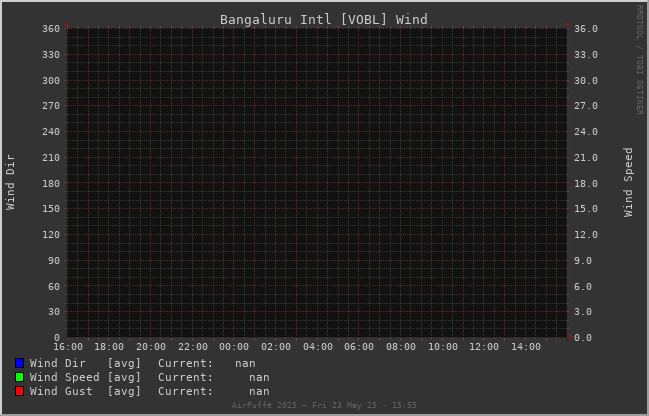This screenshot has height=416, width=649.
Task: Click the 33.0 wind speed axis value
Action: pos(586,55)
